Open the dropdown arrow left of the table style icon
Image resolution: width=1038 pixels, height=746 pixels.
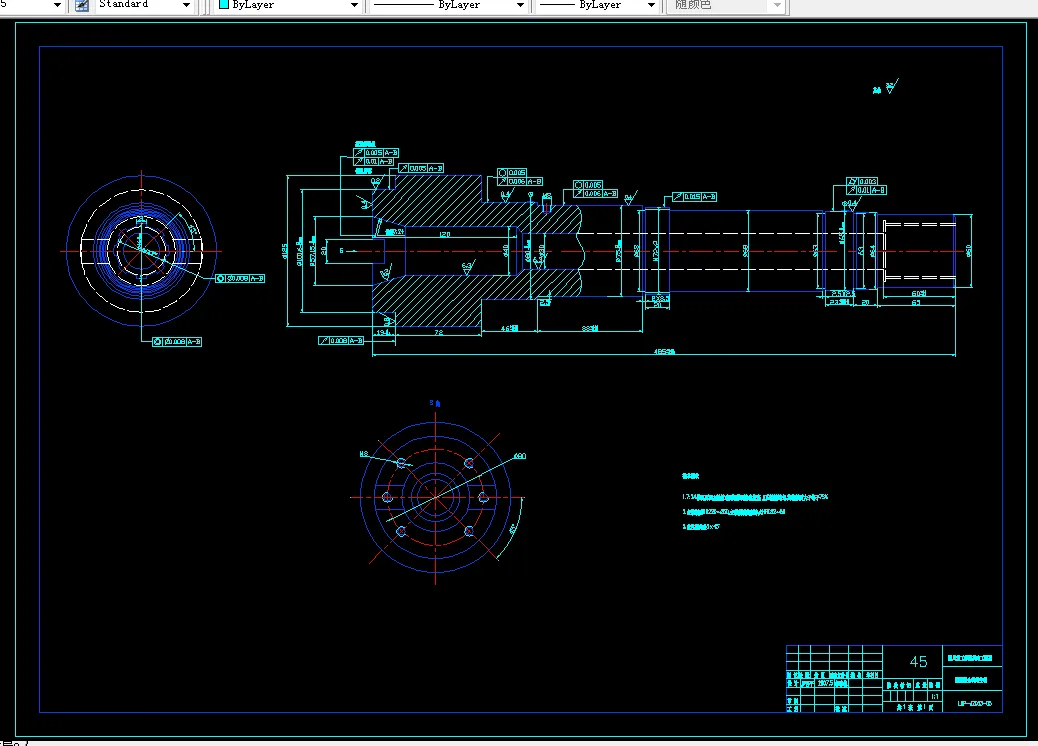tap(57, 5)
